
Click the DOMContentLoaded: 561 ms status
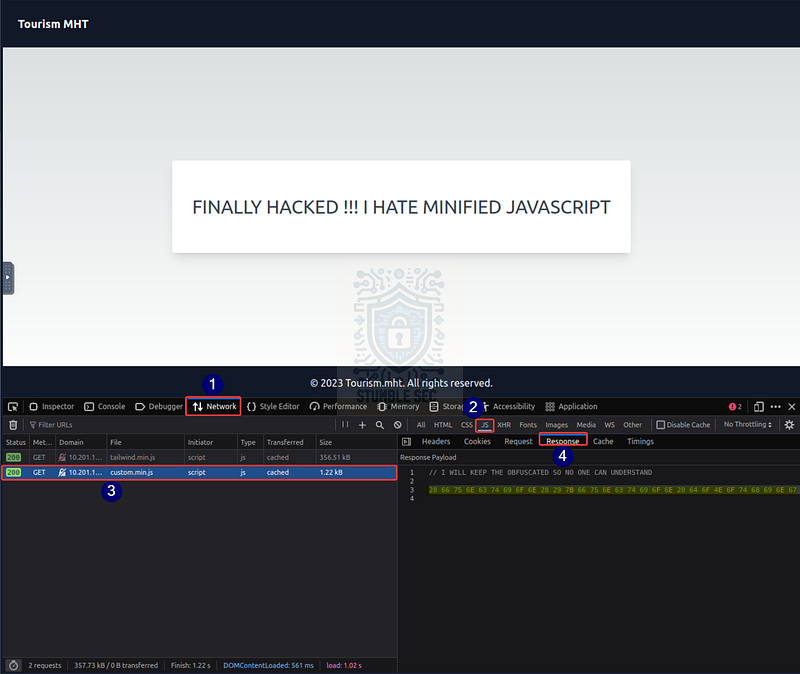[x=268, y=665]
